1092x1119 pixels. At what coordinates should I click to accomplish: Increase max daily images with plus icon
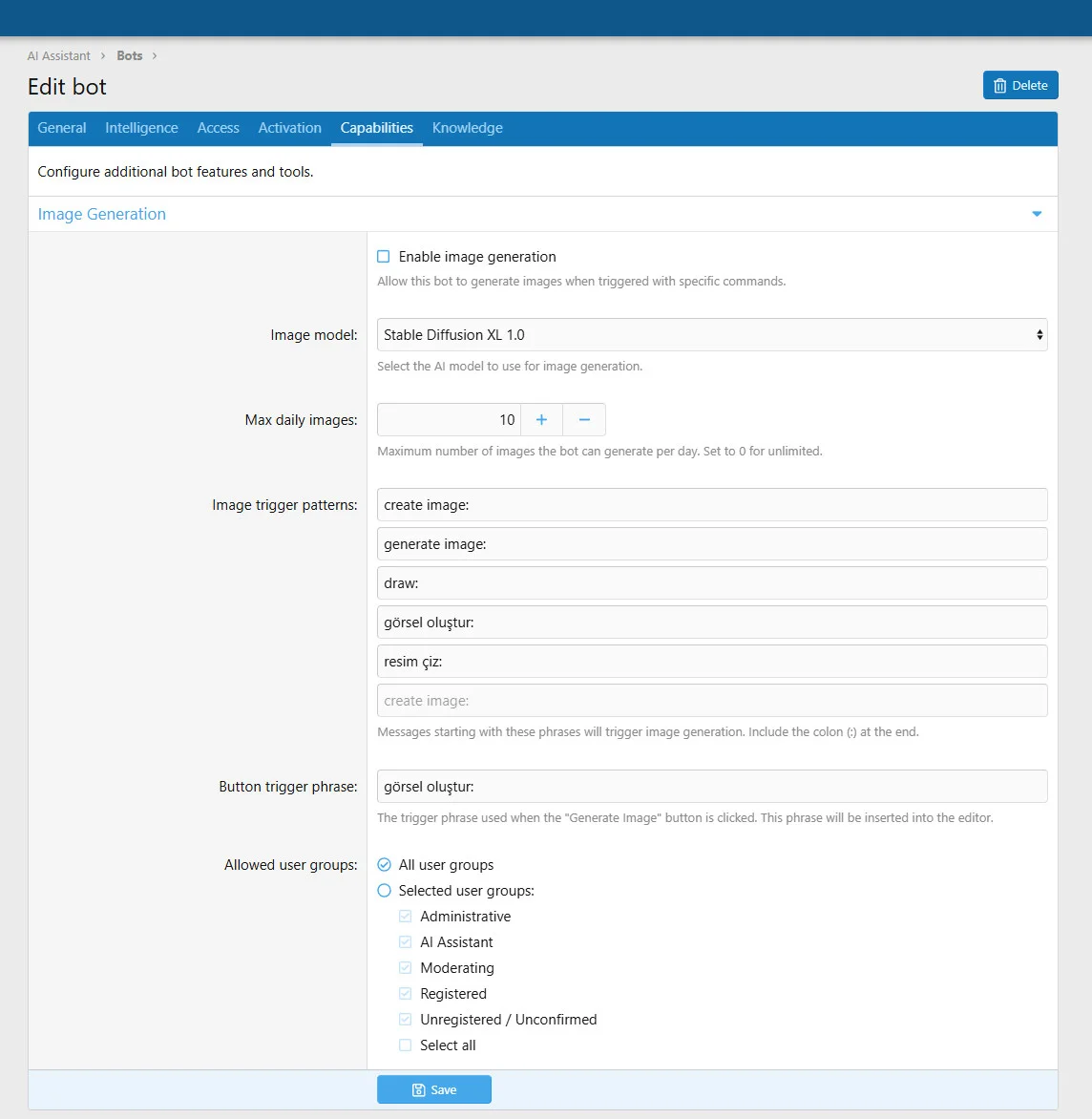click(541, 420)
